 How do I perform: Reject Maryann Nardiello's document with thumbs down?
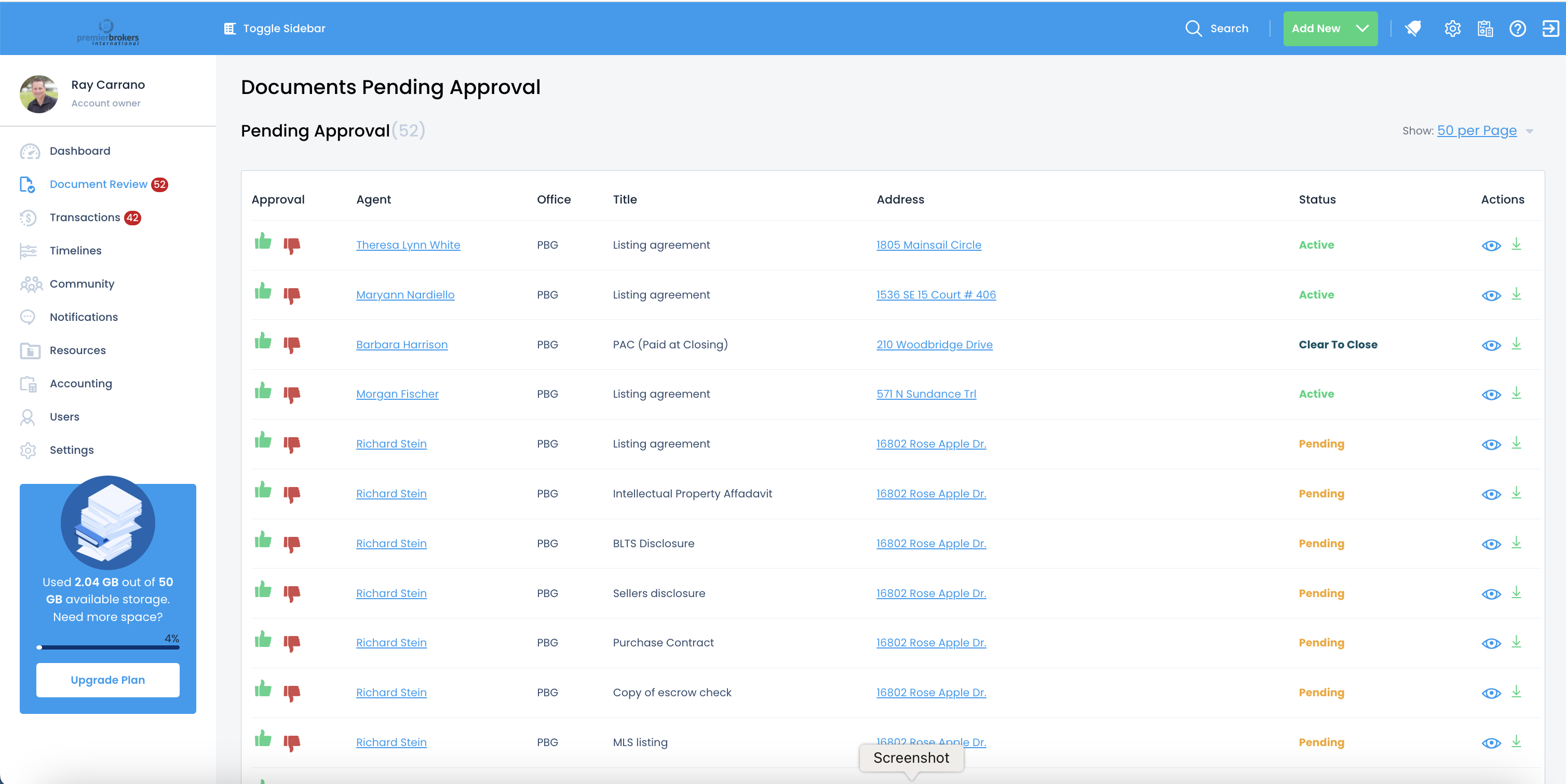tap(292, 295)
